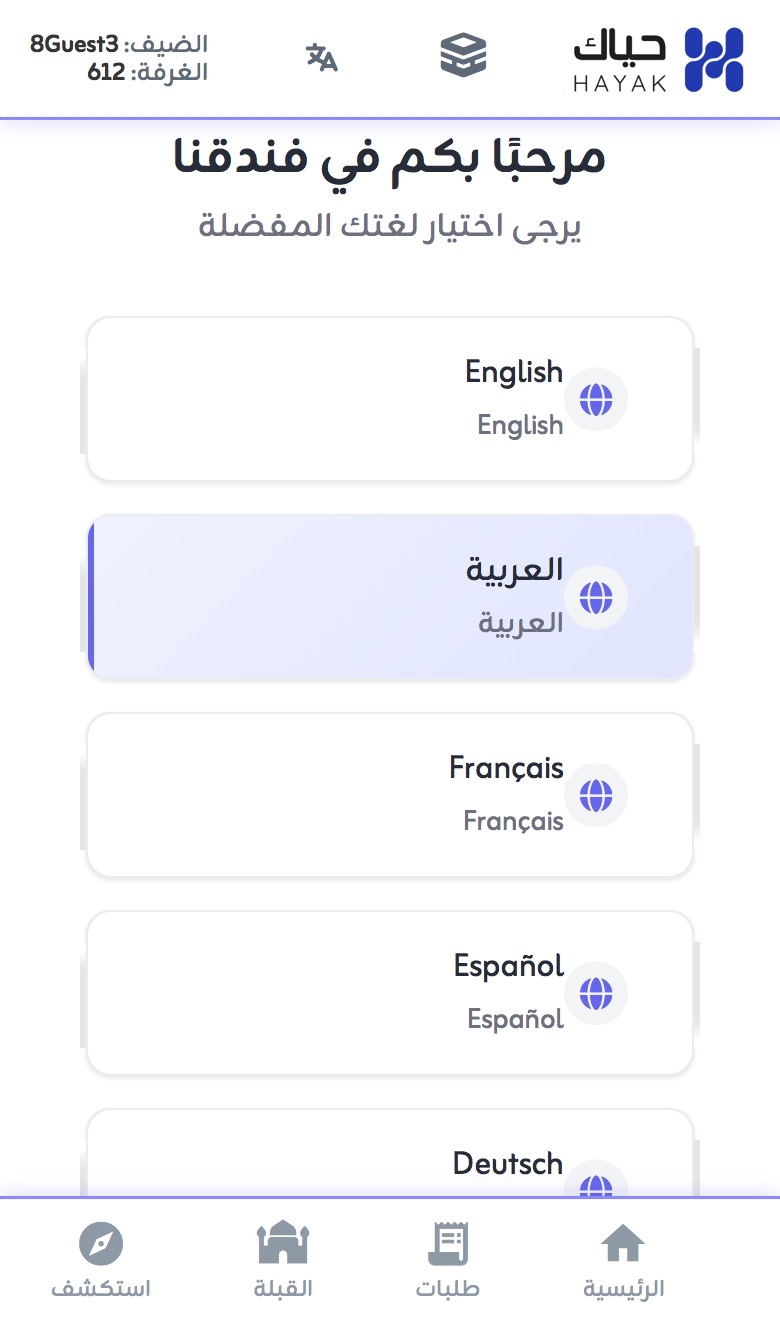Choose Deutsch from the language list
The height and width of the screenshot is (1326, 780).
tap(390, 1165)
